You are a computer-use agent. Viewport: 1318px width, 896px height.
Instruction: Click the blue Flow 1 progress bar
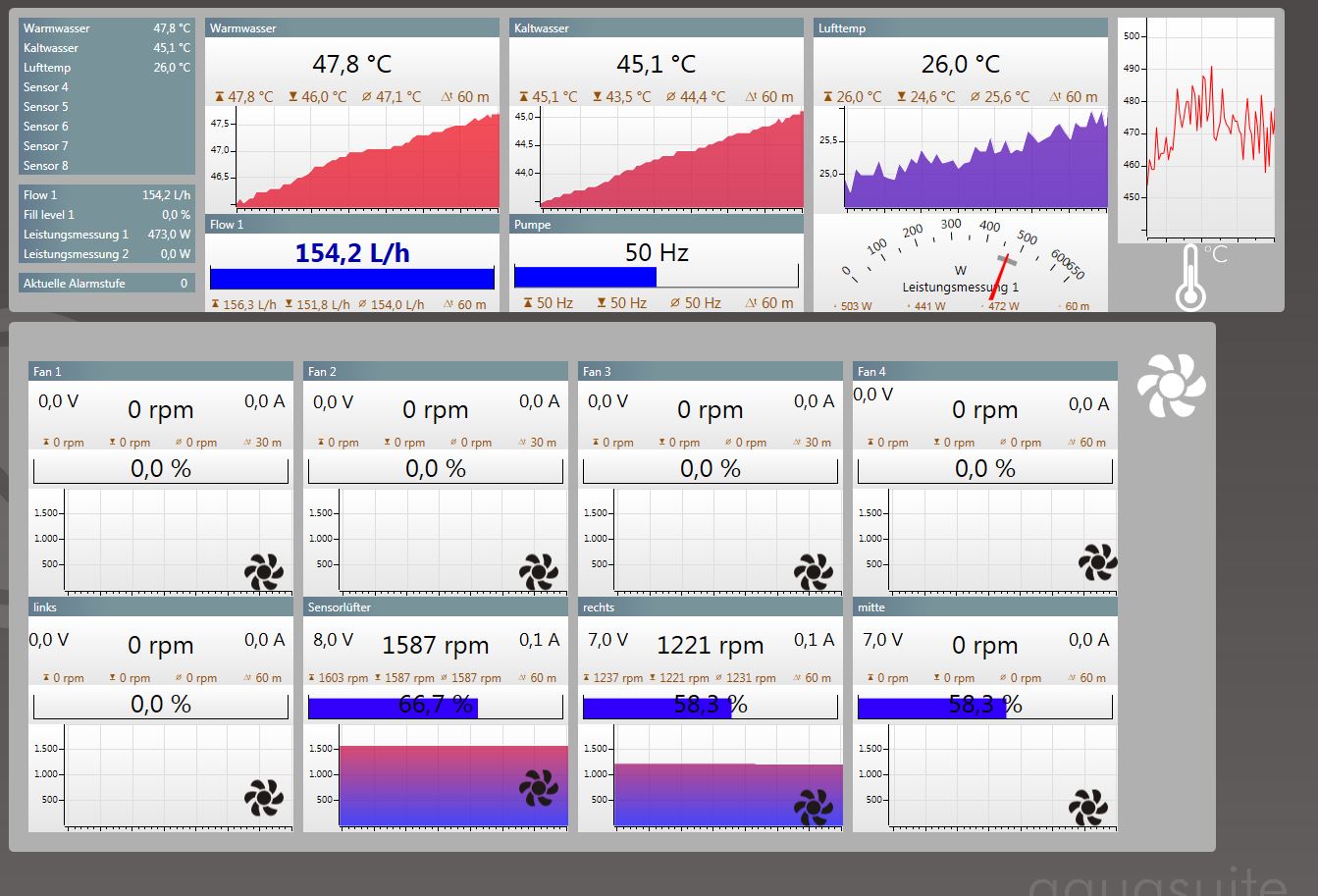[352, 278]
